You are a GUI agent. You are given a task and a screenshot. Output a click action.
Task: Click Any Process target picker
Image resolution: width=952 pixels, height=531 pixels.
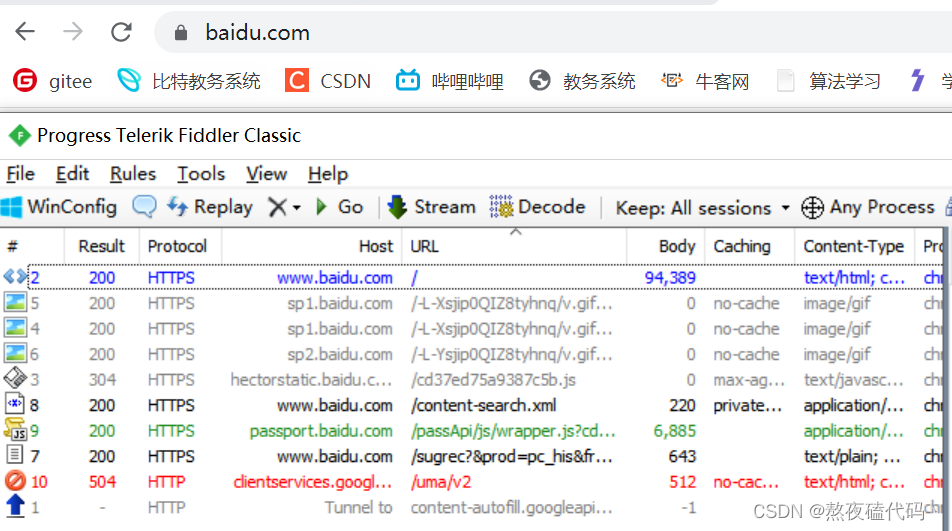point(868,208)
